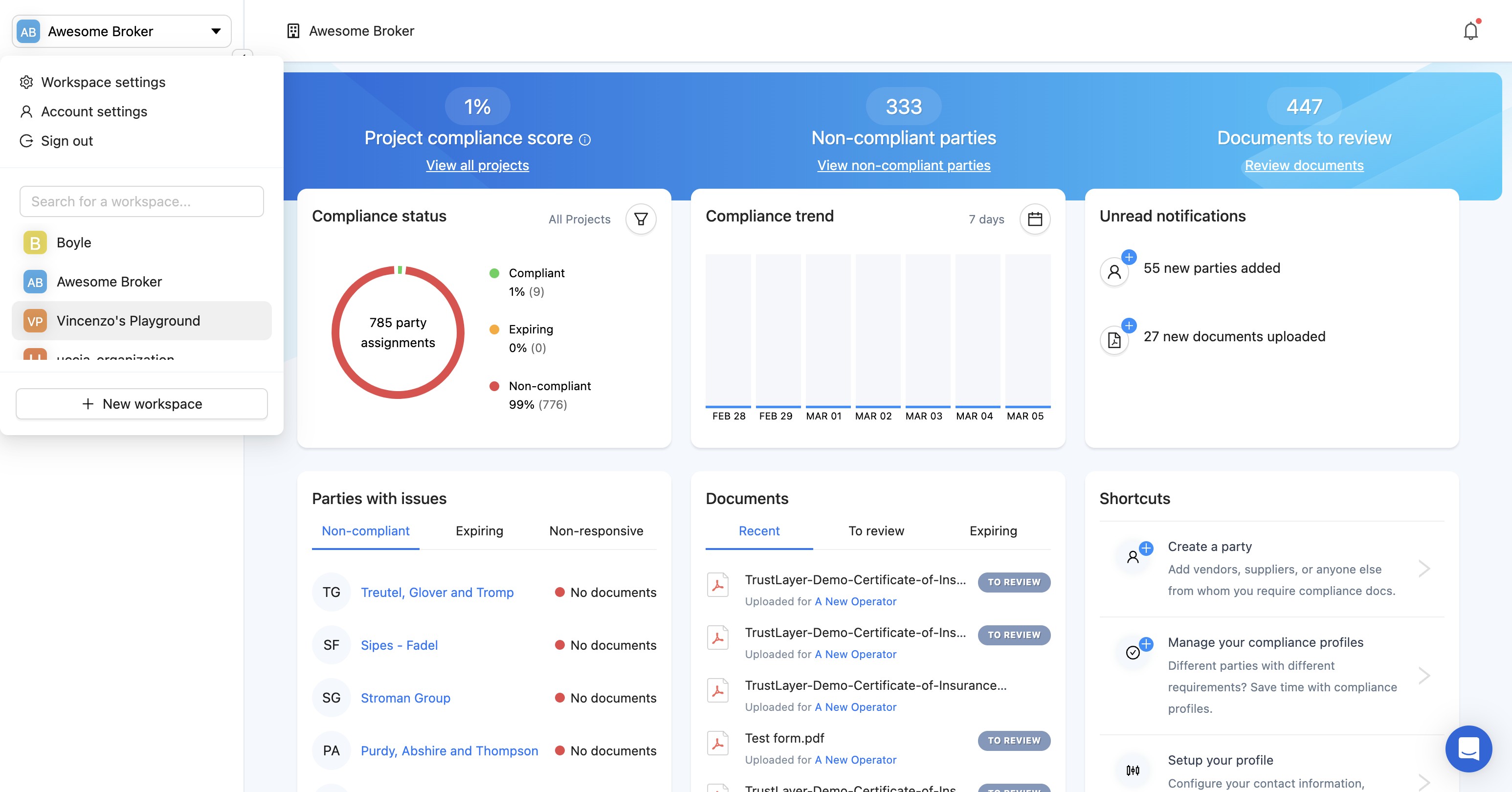Open the compliance trend calendar icon
The width and height of the screenshot is (1512, 792).
coord(1034,219)
